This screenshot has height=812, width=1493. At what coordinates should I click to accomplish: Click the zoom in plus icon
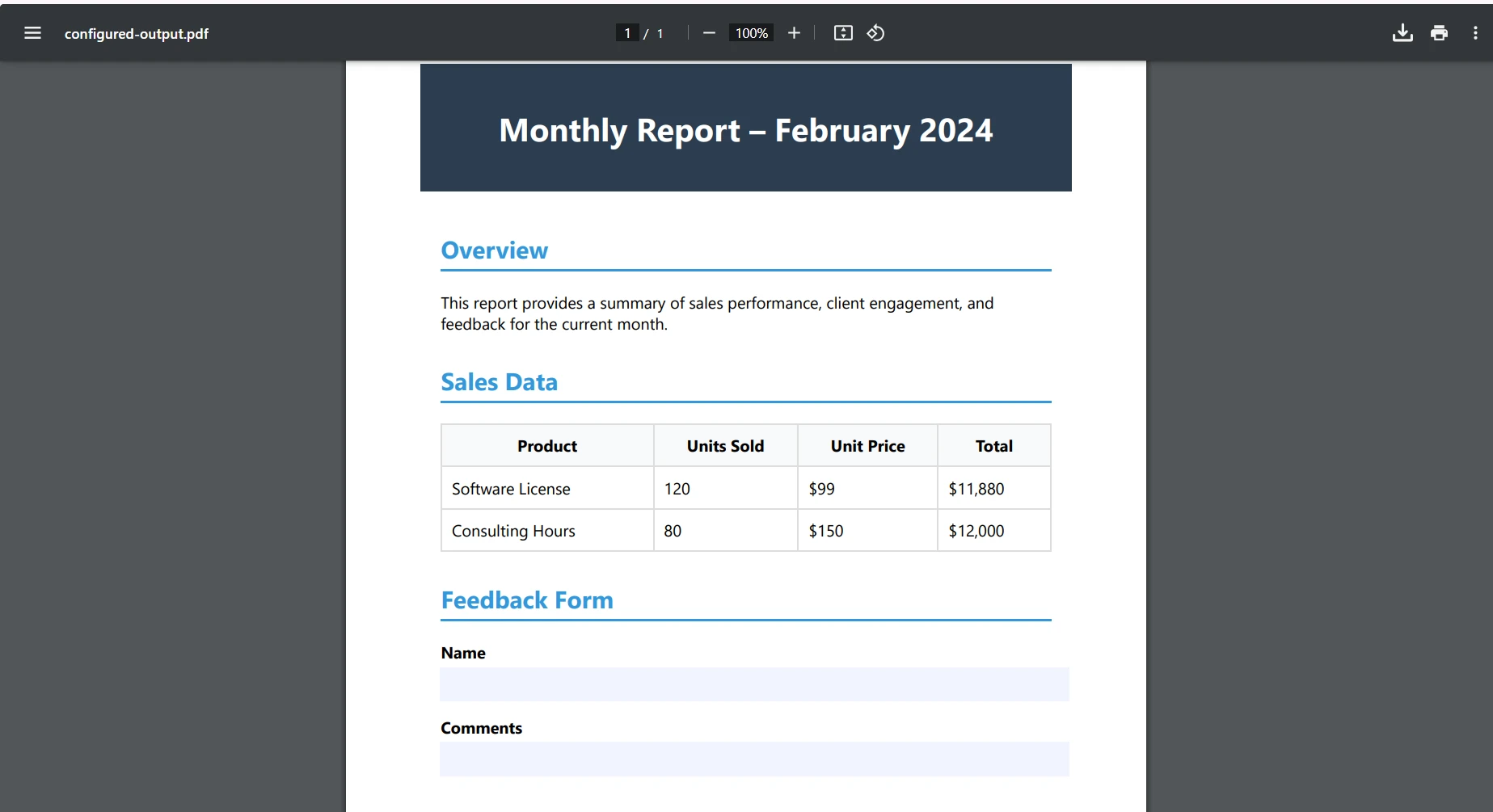coord(794,33)
